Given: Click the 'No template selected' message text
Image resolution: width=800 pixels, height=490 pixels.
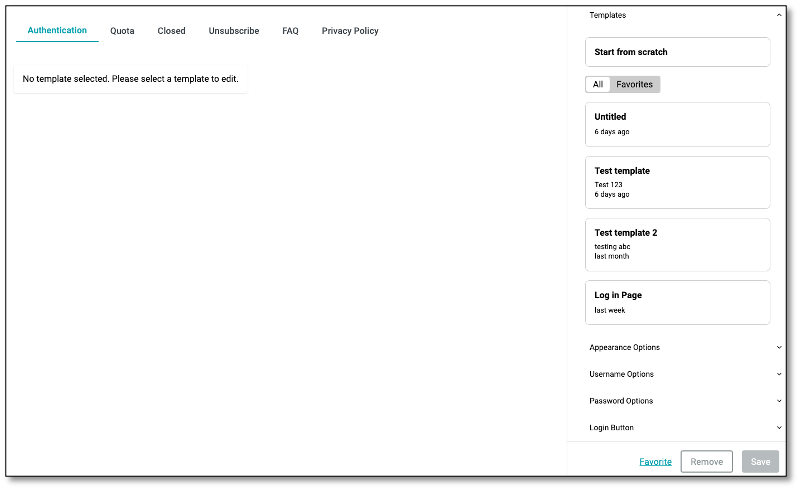Looking at the screenshot, I should [131, 79].
